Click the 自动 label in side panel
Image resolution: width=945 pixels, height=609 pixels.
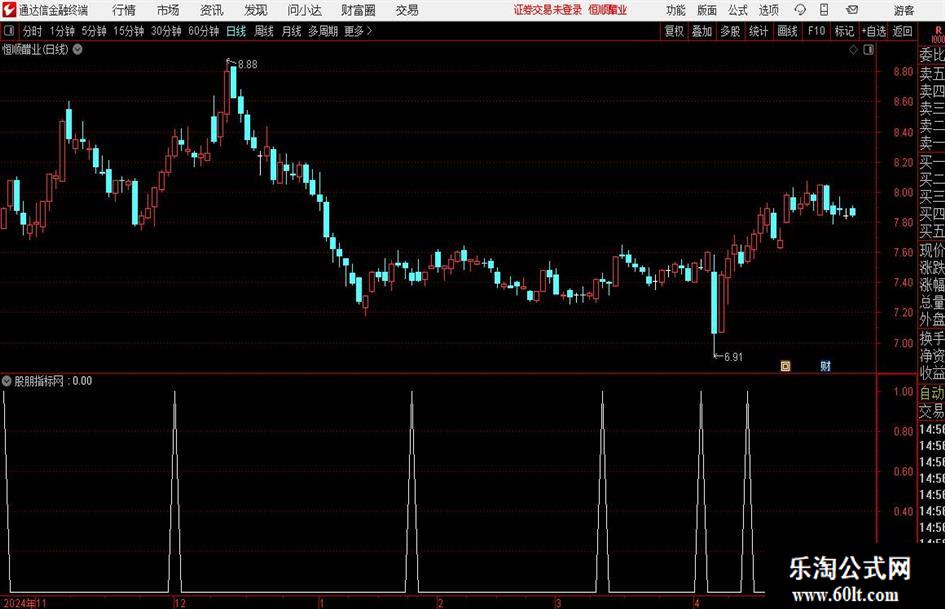[x=932, y=393]
